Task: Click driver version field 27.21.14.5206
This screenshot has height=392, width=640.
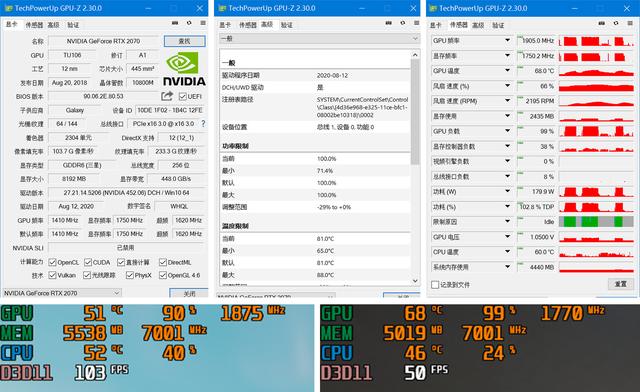Action: (x=126, y=192)
